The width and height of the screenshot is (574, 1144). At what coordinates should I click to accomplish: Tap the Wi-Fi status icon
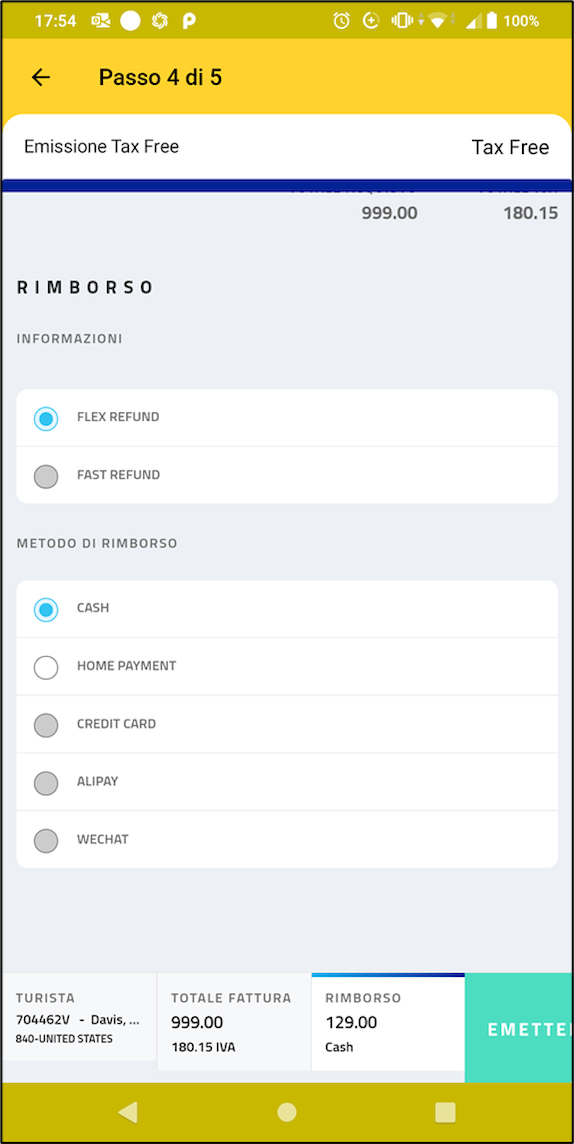pyautogui.click(x=437, y=20)
